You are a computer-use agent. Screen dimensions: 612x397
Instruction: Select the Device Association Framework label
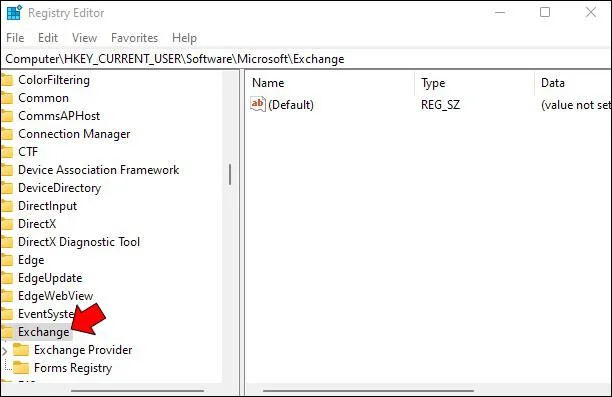pos(98,170)
